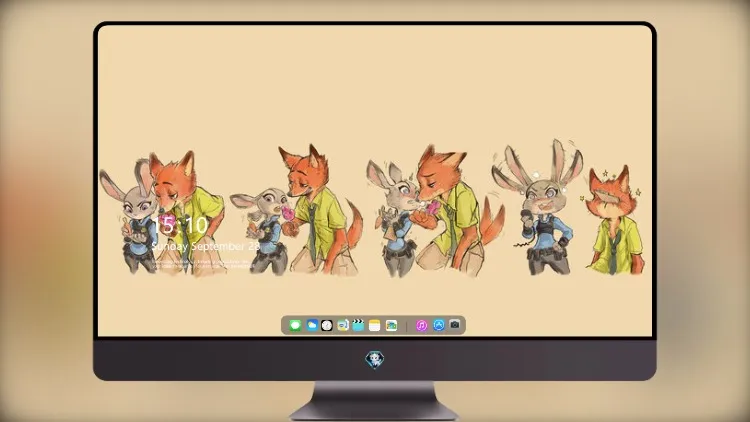This screenshot has width=750, height=422.
Task: Open the green Messages app in the dock
Action: pos(295,325)
